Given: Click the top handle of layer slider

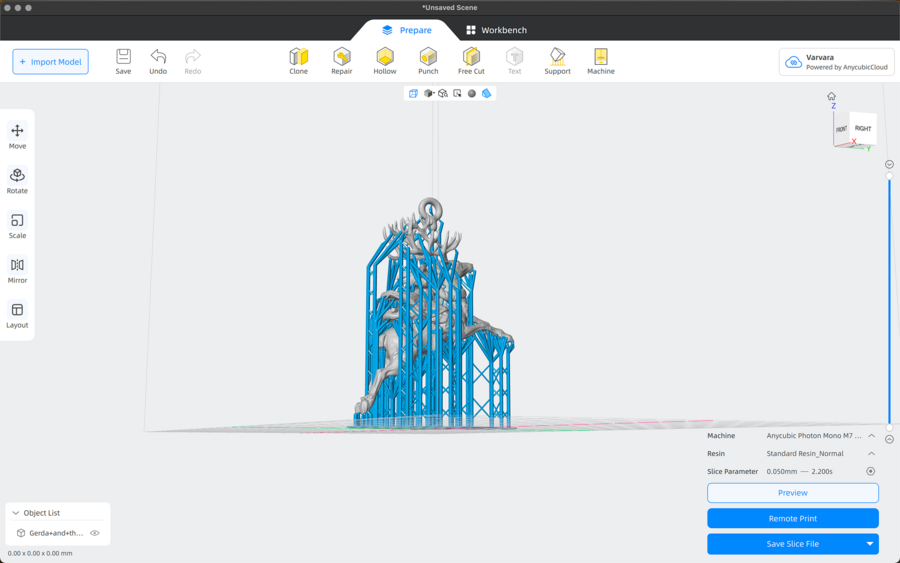Looking at the screenshot, I should point(889,176).
